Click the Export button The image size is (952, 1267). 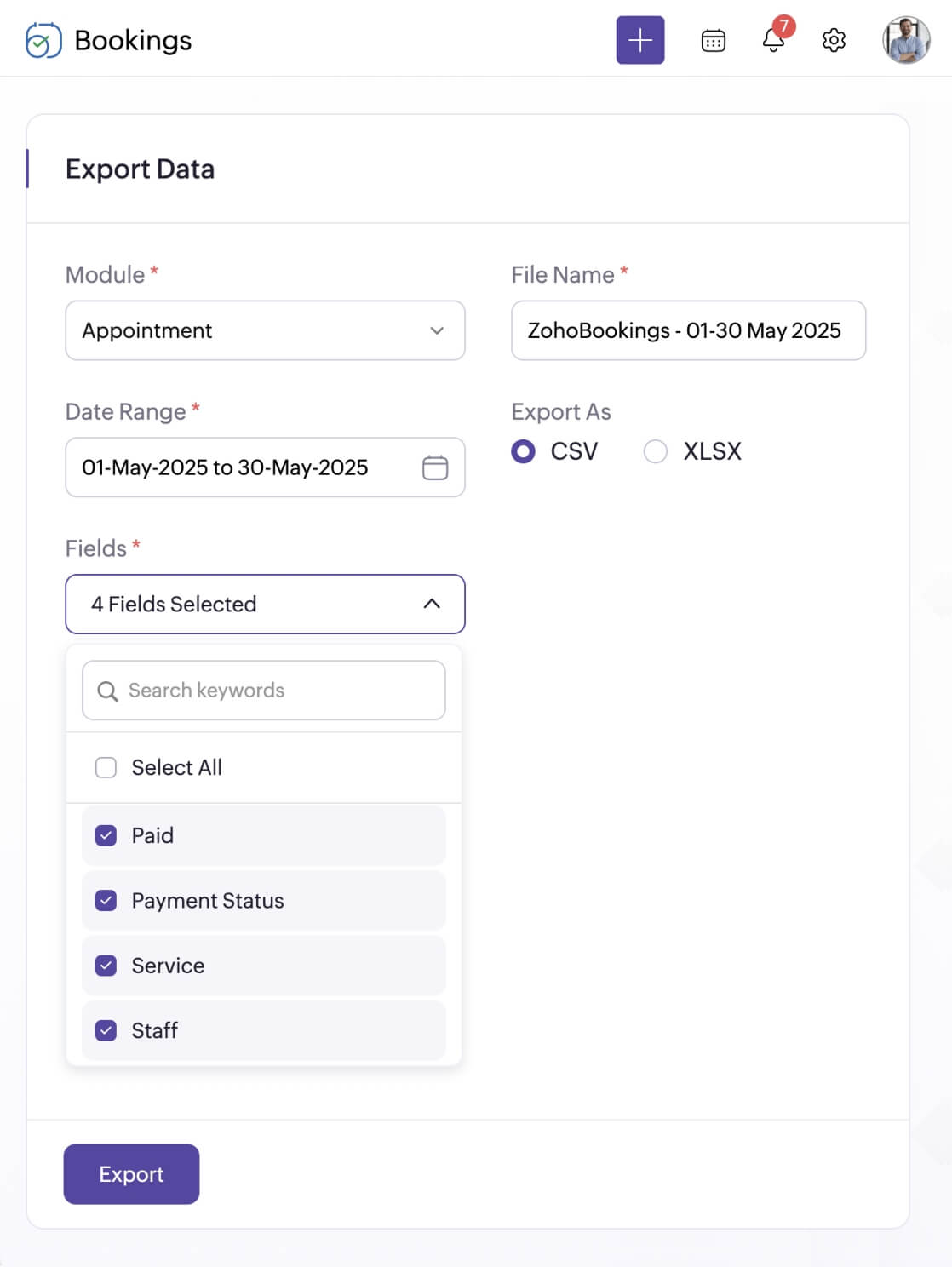click(131, 1173)
